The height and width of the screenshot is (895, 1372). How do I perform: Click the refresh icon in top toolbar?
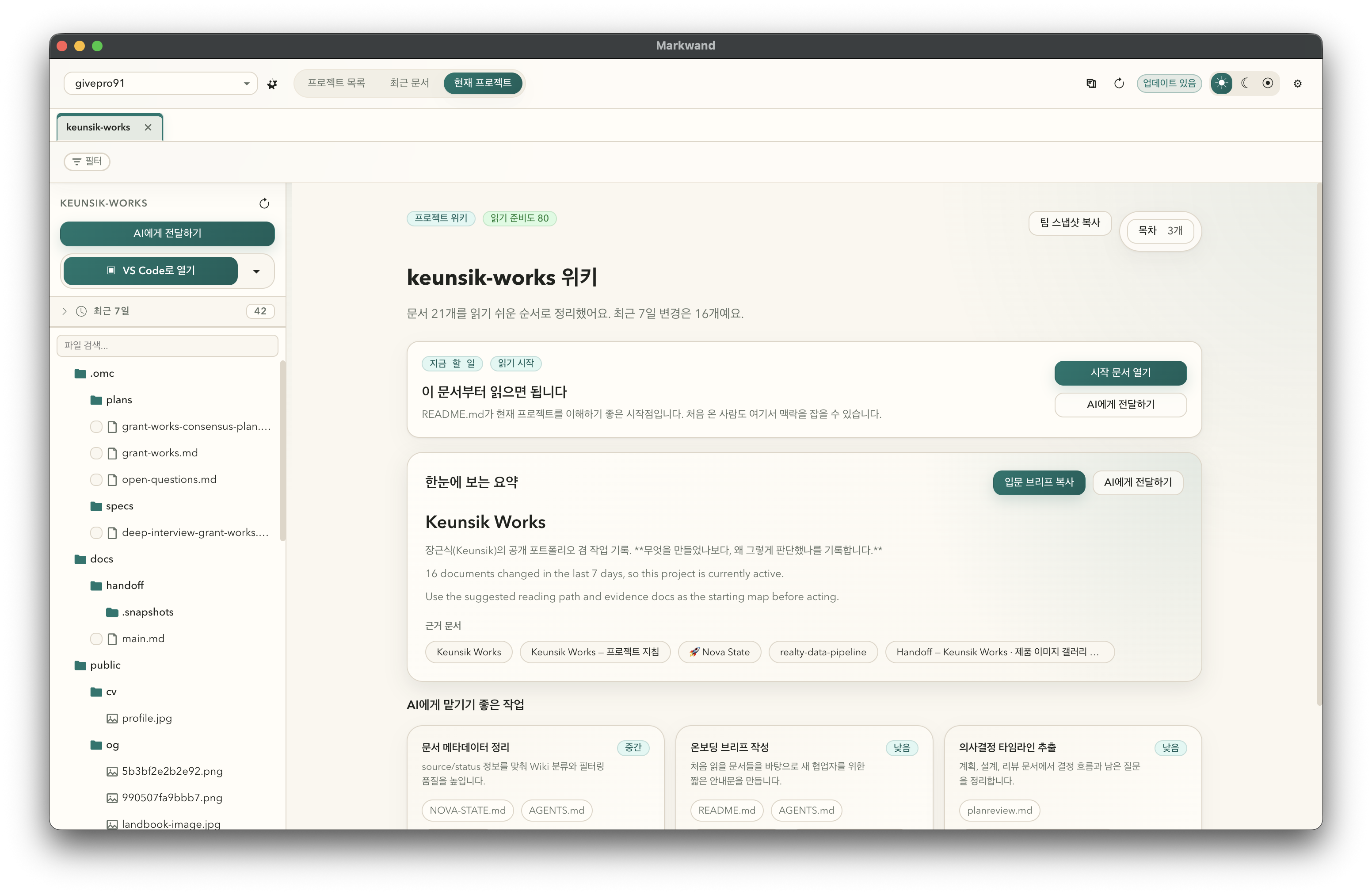point(1119,84)
